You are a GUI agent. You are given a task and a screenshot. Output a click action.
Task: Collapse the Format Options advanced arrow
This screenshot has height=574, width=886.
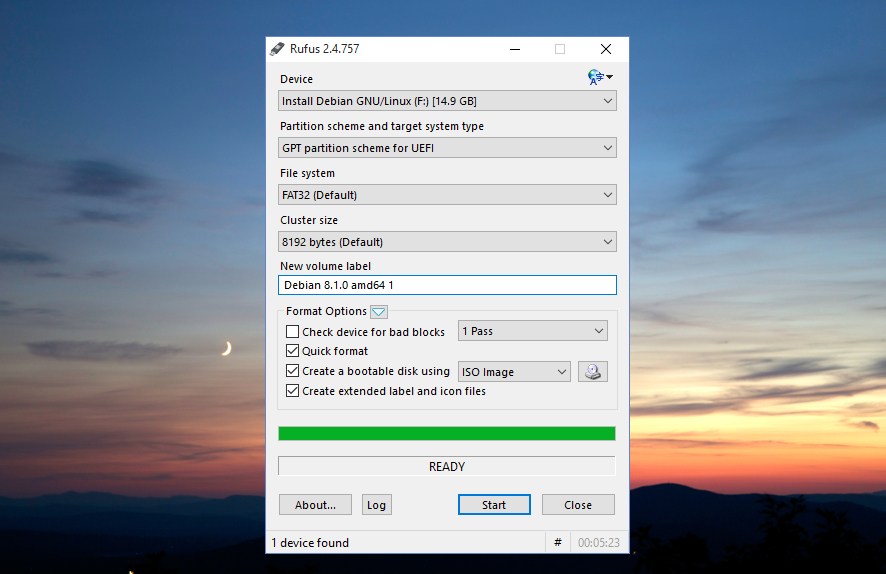[379, 311]
